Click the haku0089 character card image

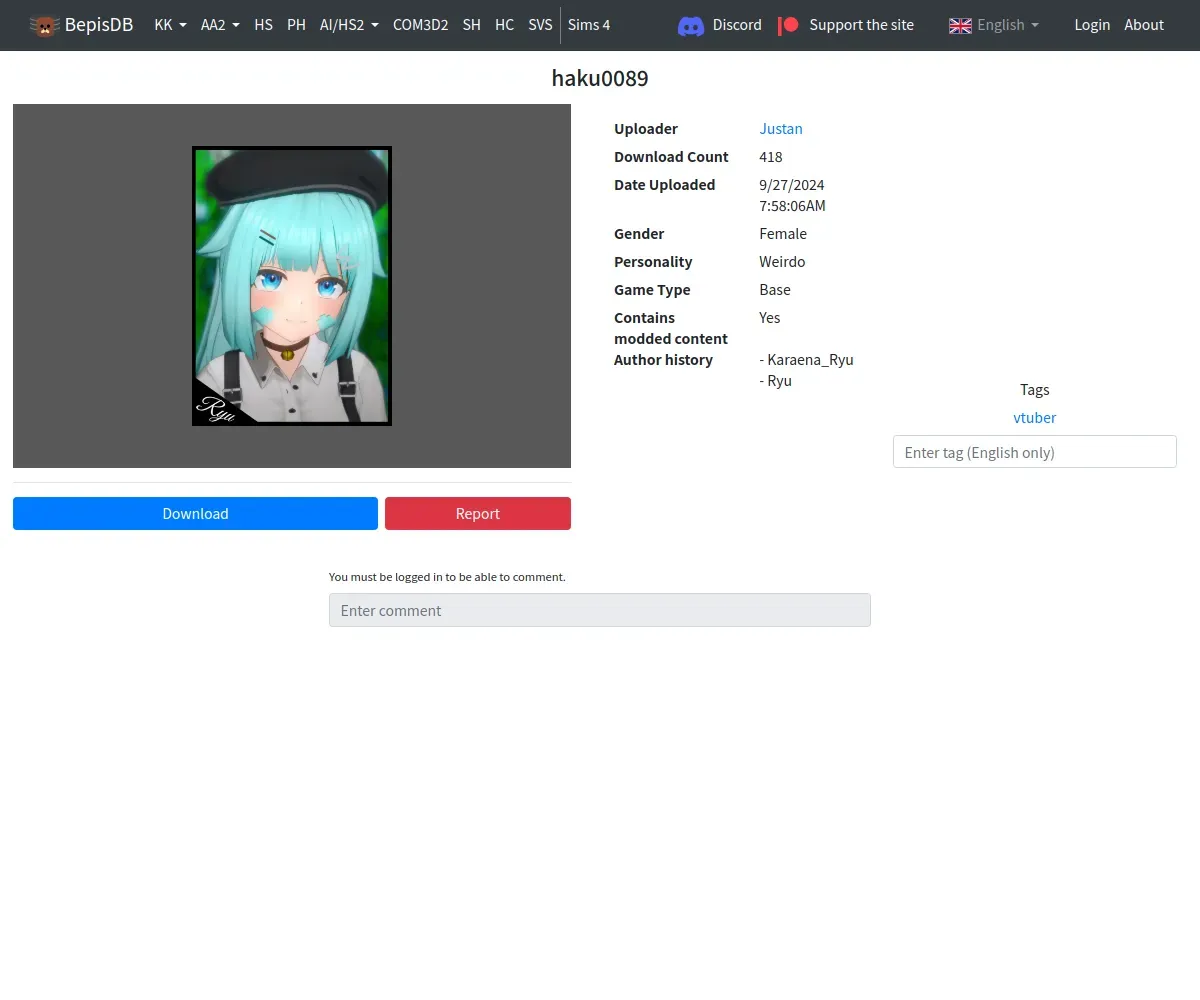[x=292, y=286]
